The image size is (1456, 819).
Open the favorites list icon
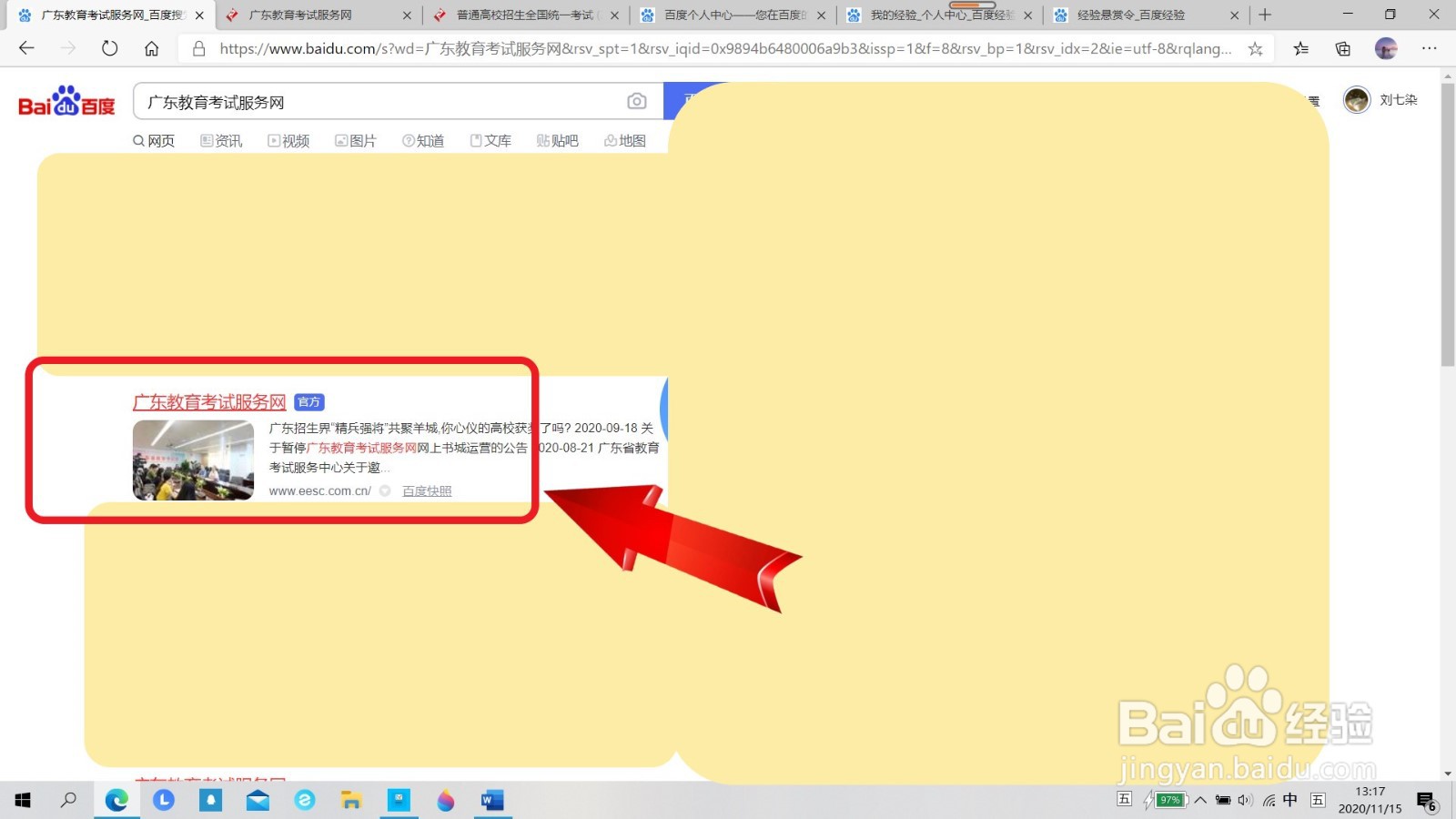1301,49
